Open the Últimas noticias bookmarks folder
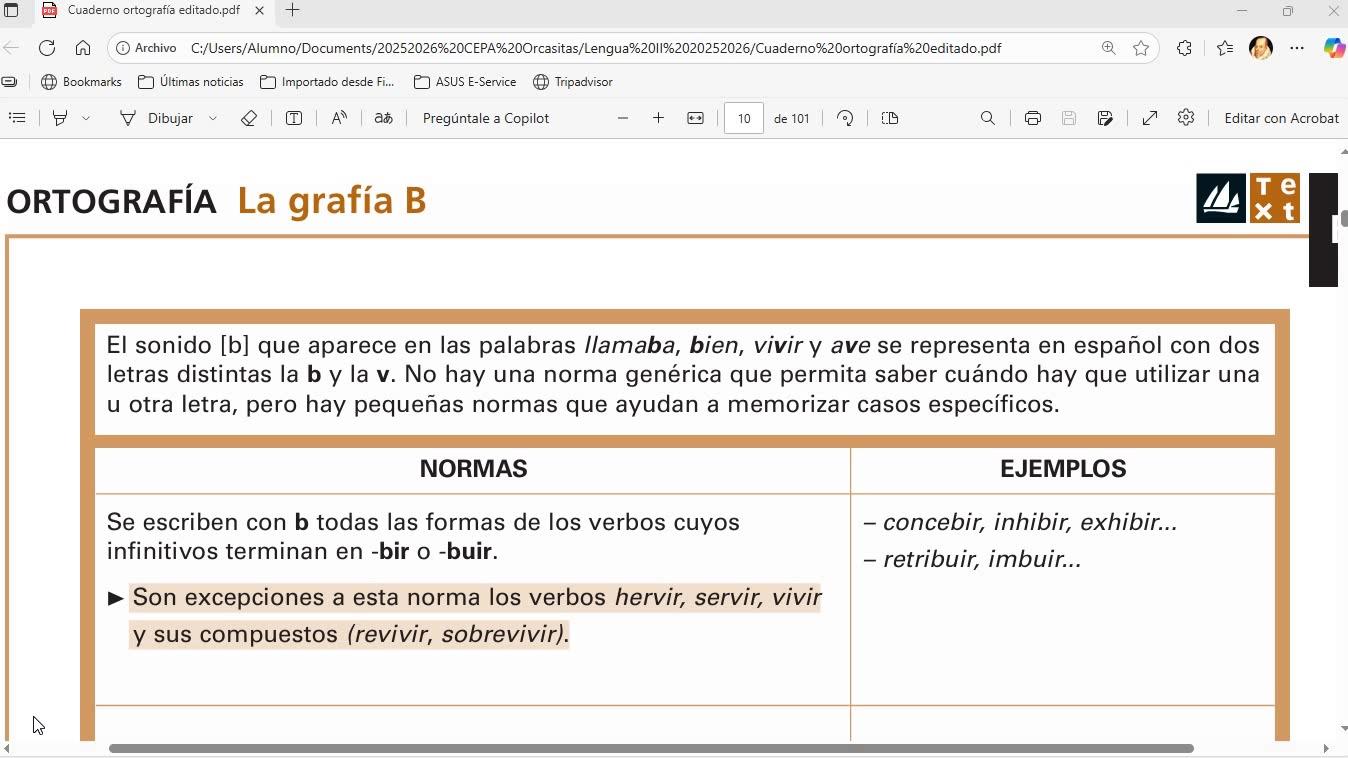 190,82
